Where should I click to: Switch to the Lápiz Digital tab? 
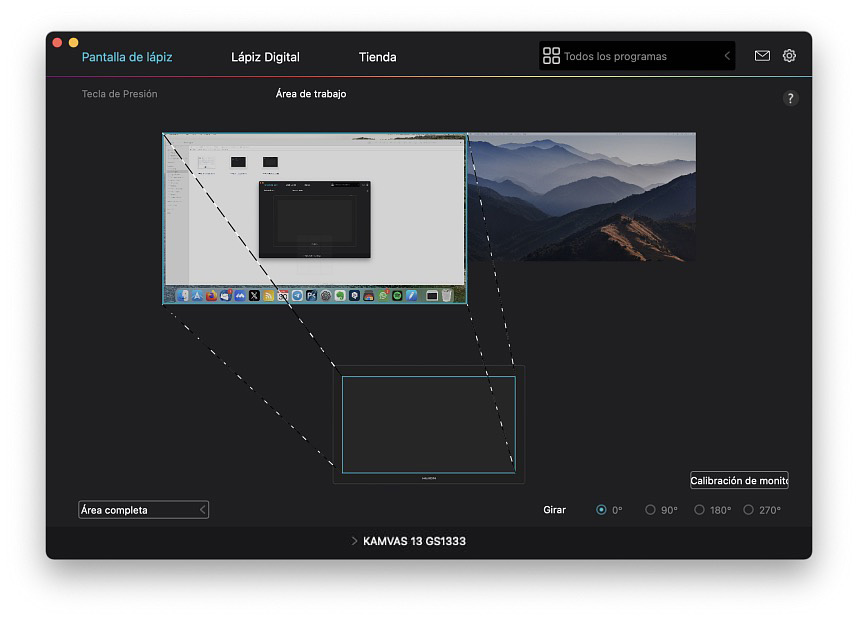click(265, 57)
